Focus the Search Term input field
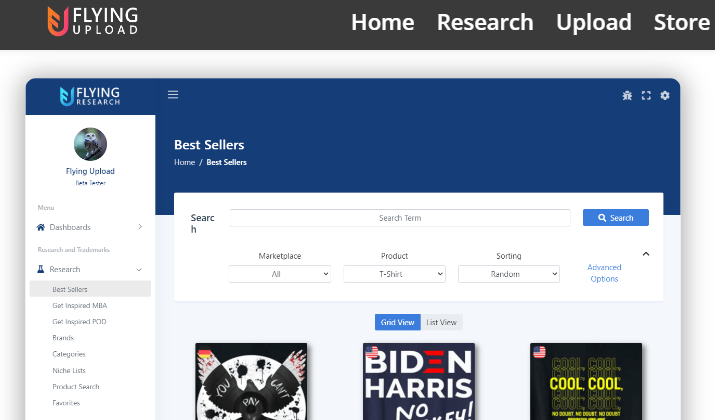The height and width of the screenshot is (420, 715). click(x=400, y=218)
